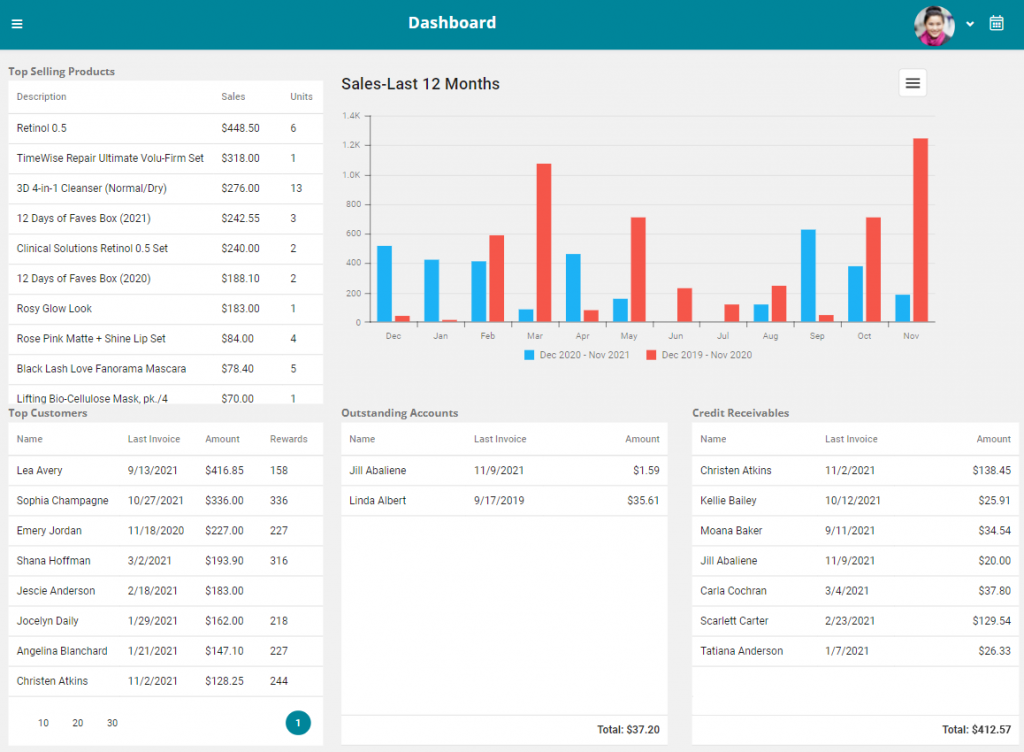The image size is (1024, 752).
Task: Select page size 20 for Top Customers
Action: (77, 722)
